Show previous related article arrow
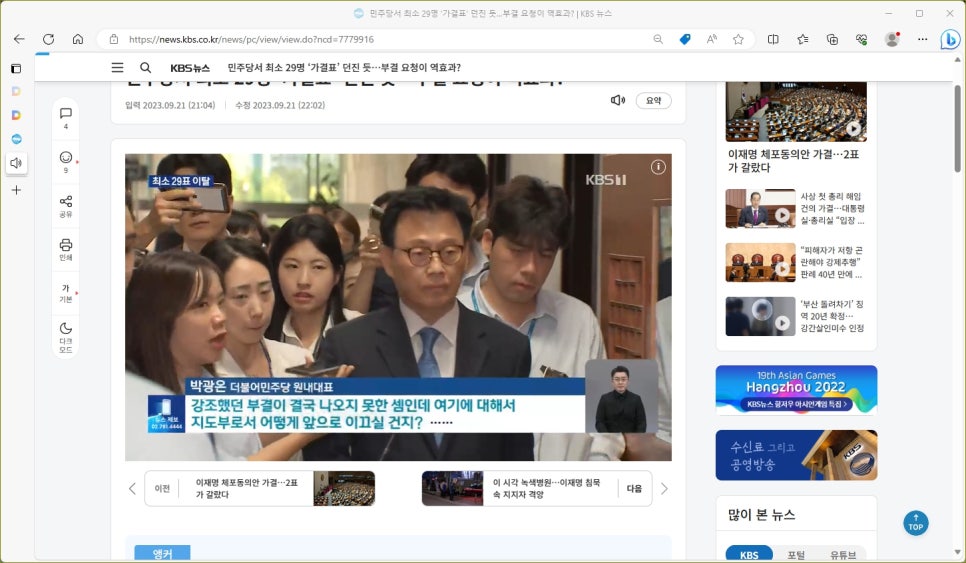966x563 pixels. pos(132,488)
